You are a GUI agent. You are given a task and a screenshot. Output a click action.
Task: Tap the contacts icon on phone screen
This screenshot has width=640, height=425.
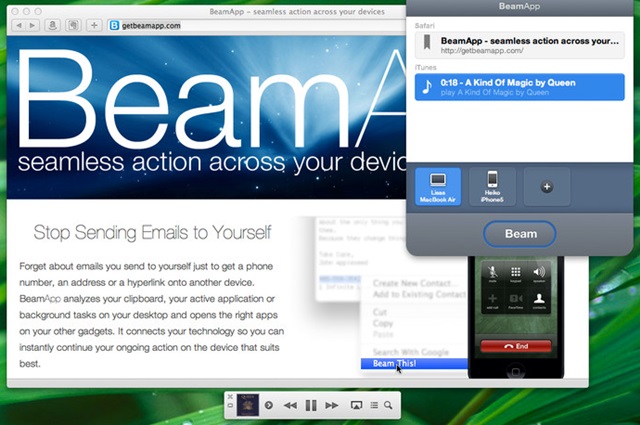539,301
